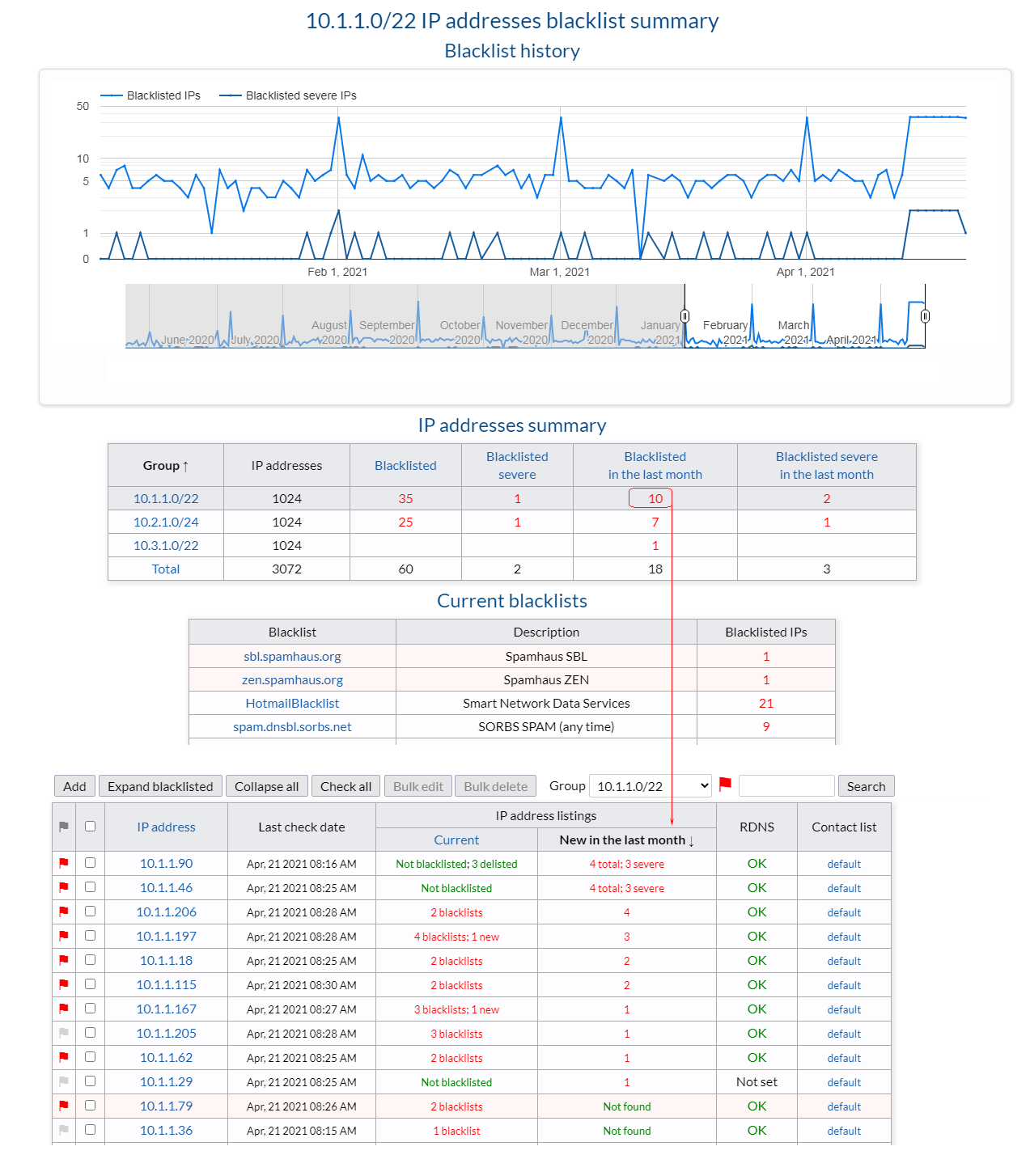Image resolution: width=1030 pixels, height=1176 pixels.
Task: Sort the table by IP address
Action: [166, 827]
